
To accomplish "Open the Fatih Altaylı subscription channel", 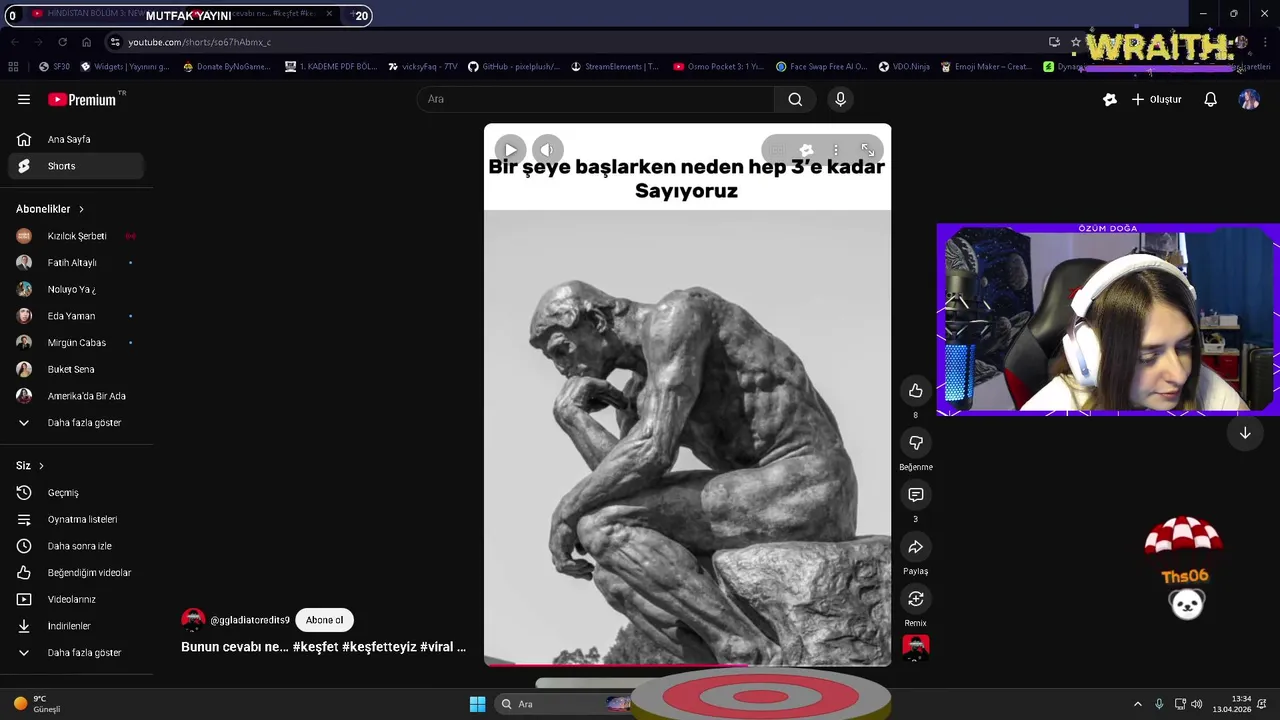I will click(x=76, y=263).
